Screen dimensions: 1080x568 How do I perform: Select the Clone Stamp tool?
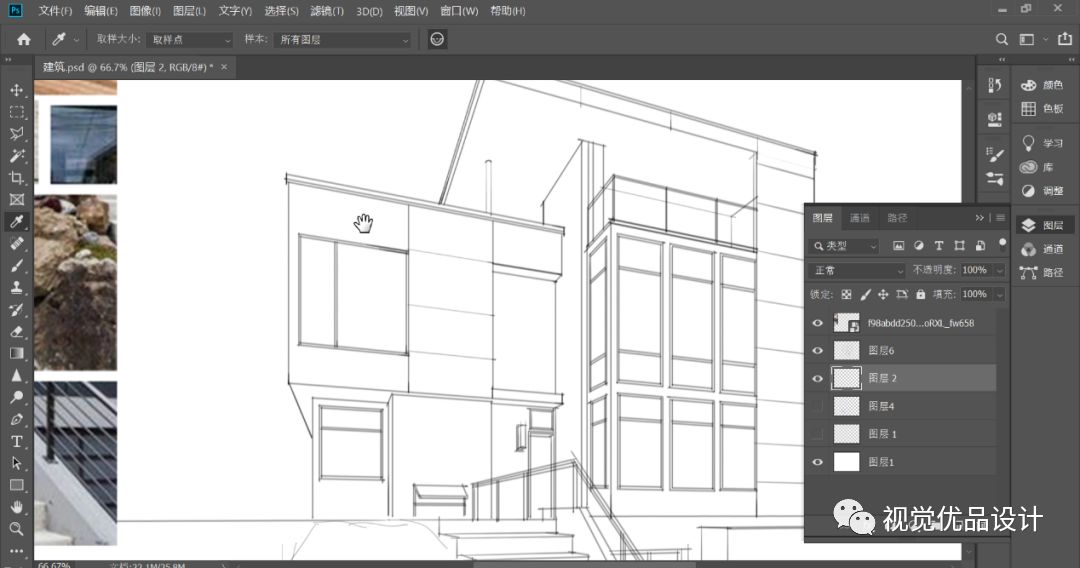17,288
